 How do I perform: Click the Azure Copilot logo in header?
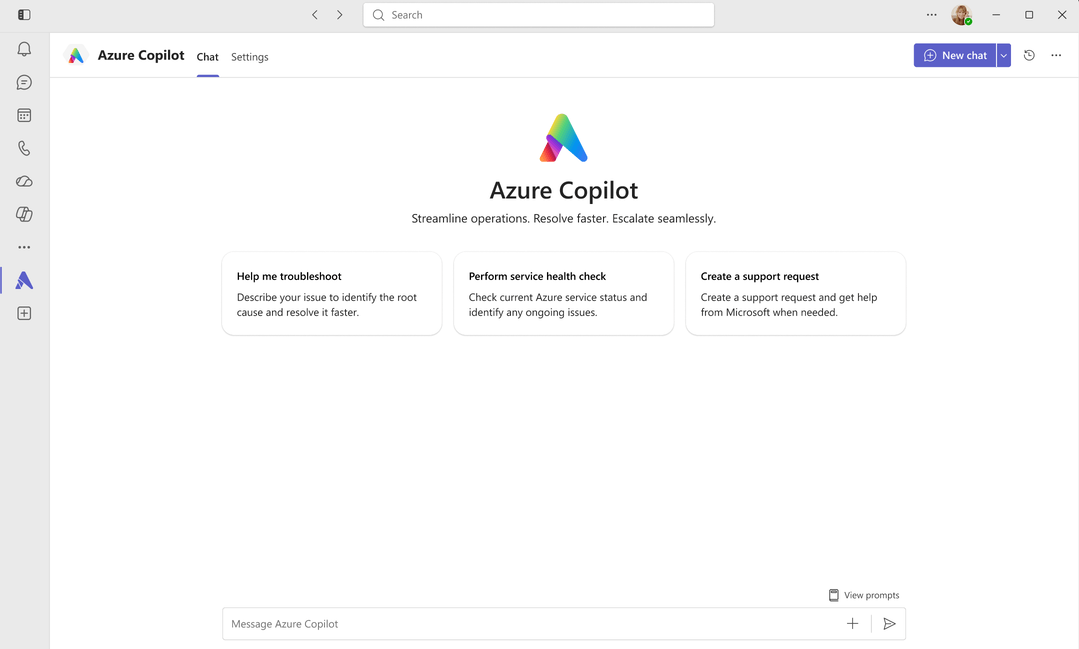(x=76, y=55)
